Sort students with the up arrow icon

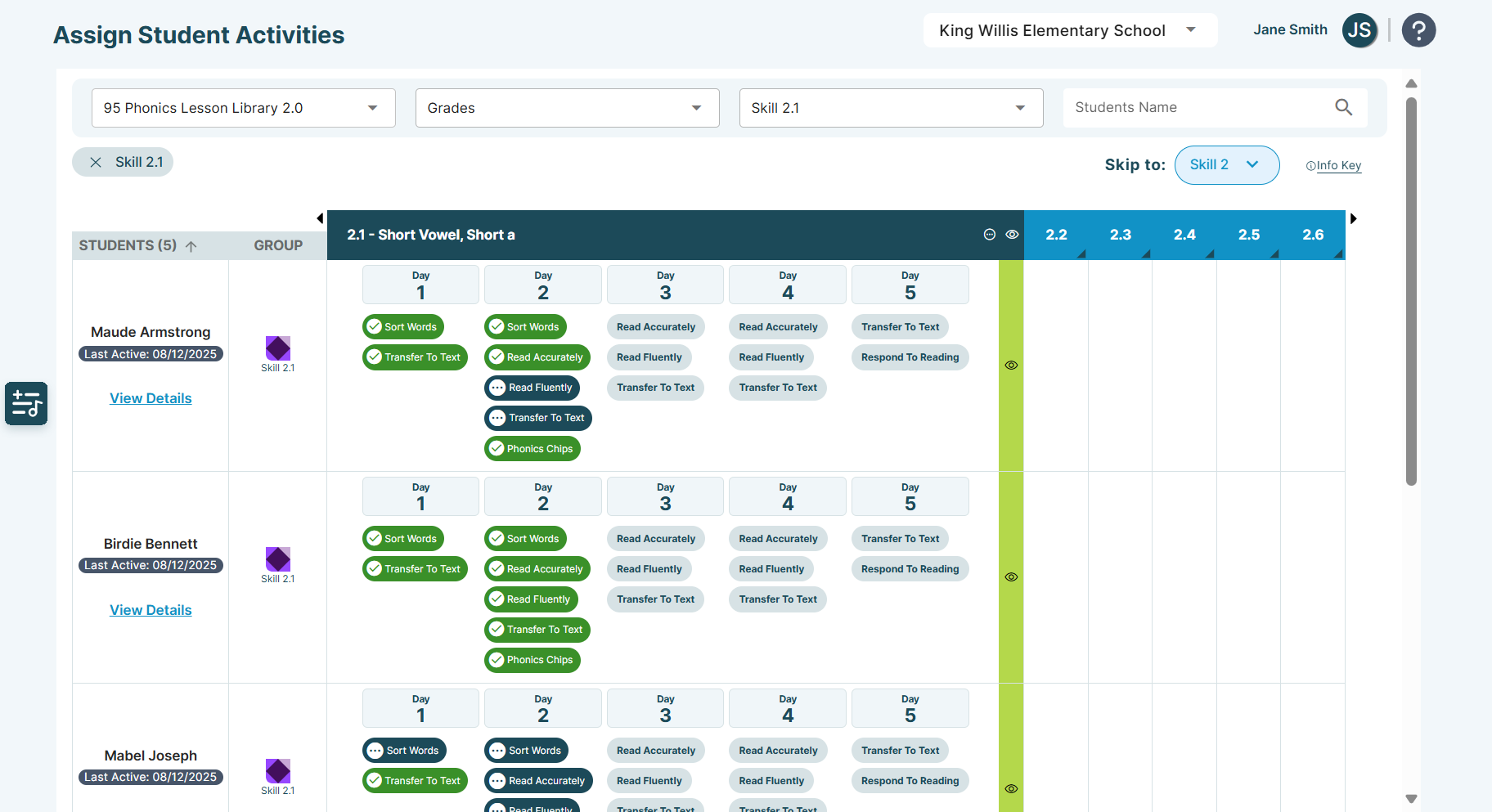coord(191,246)
